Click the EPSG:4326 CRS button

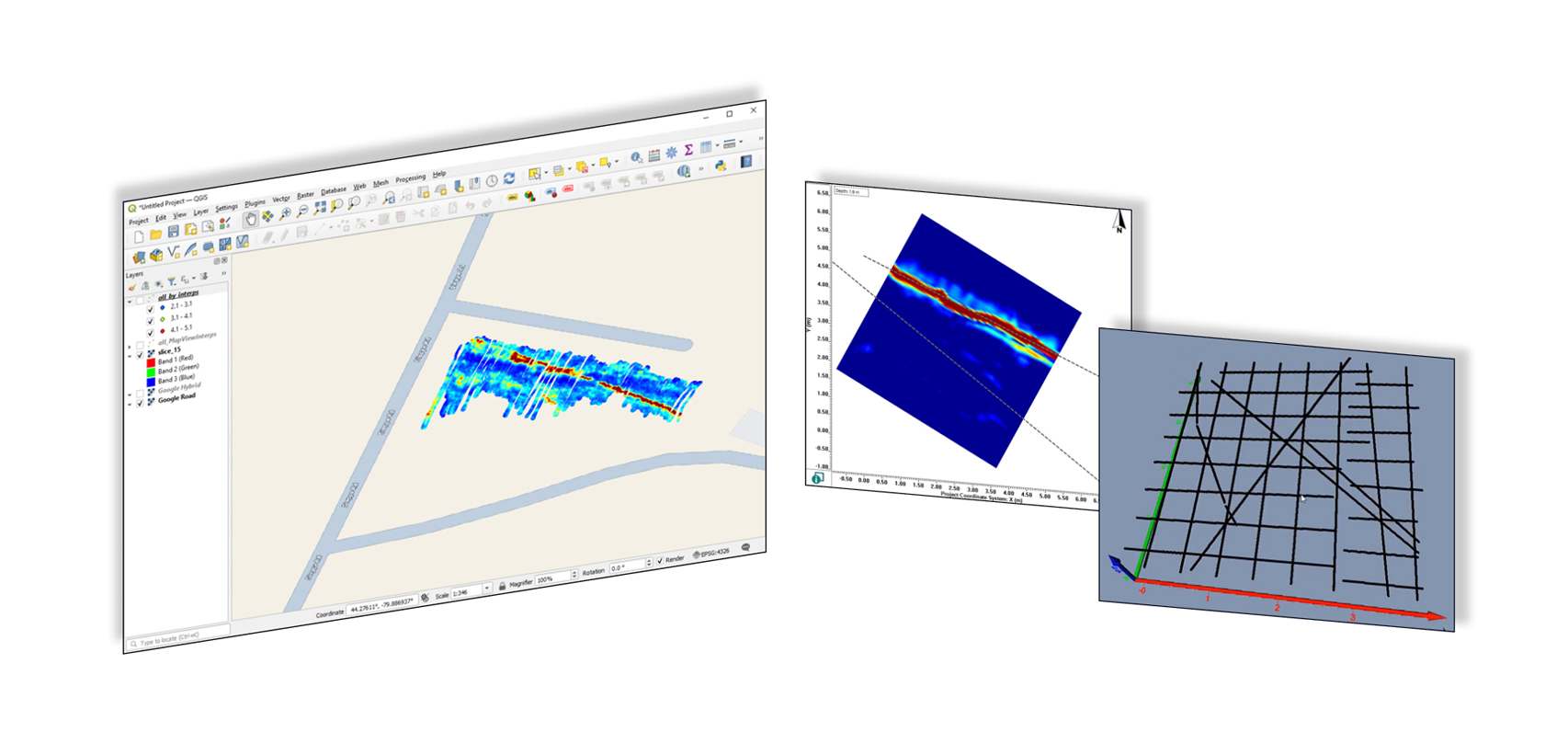(712, 554)
